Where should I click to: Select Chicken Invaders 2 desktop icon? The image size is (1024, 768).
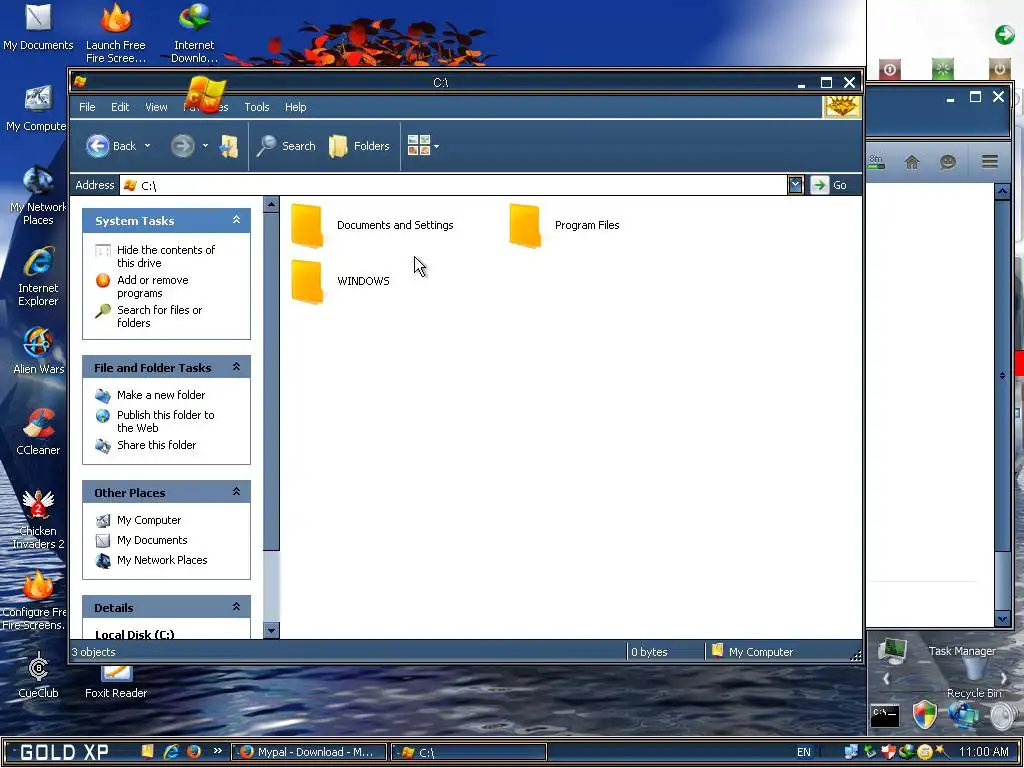(38, 520)
